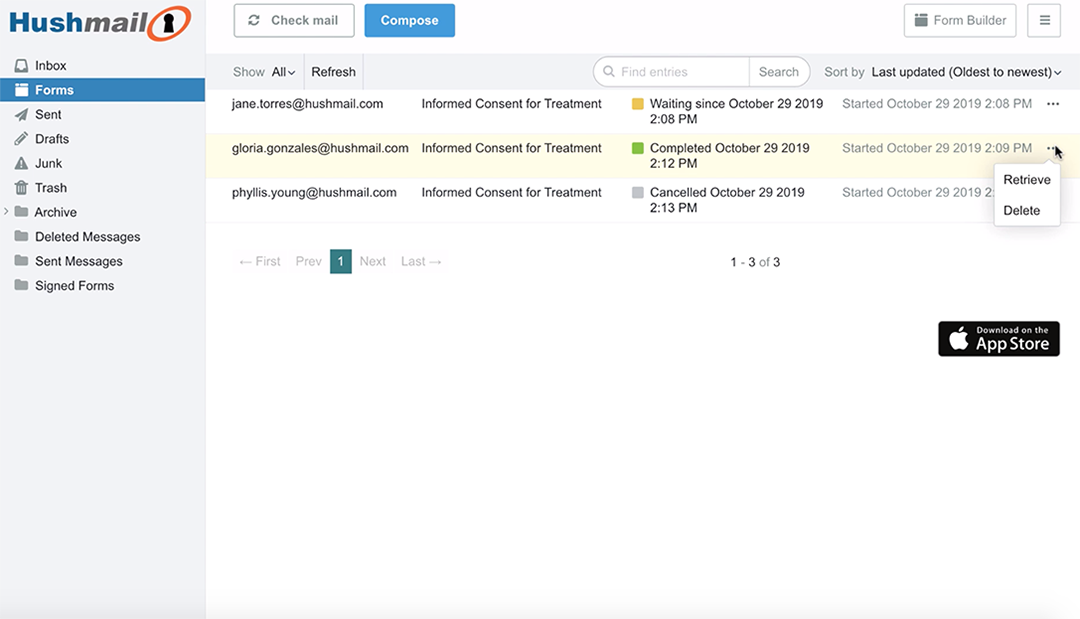
Task: Open the hamburger menu icon at top right
Action: (1044, 21)
